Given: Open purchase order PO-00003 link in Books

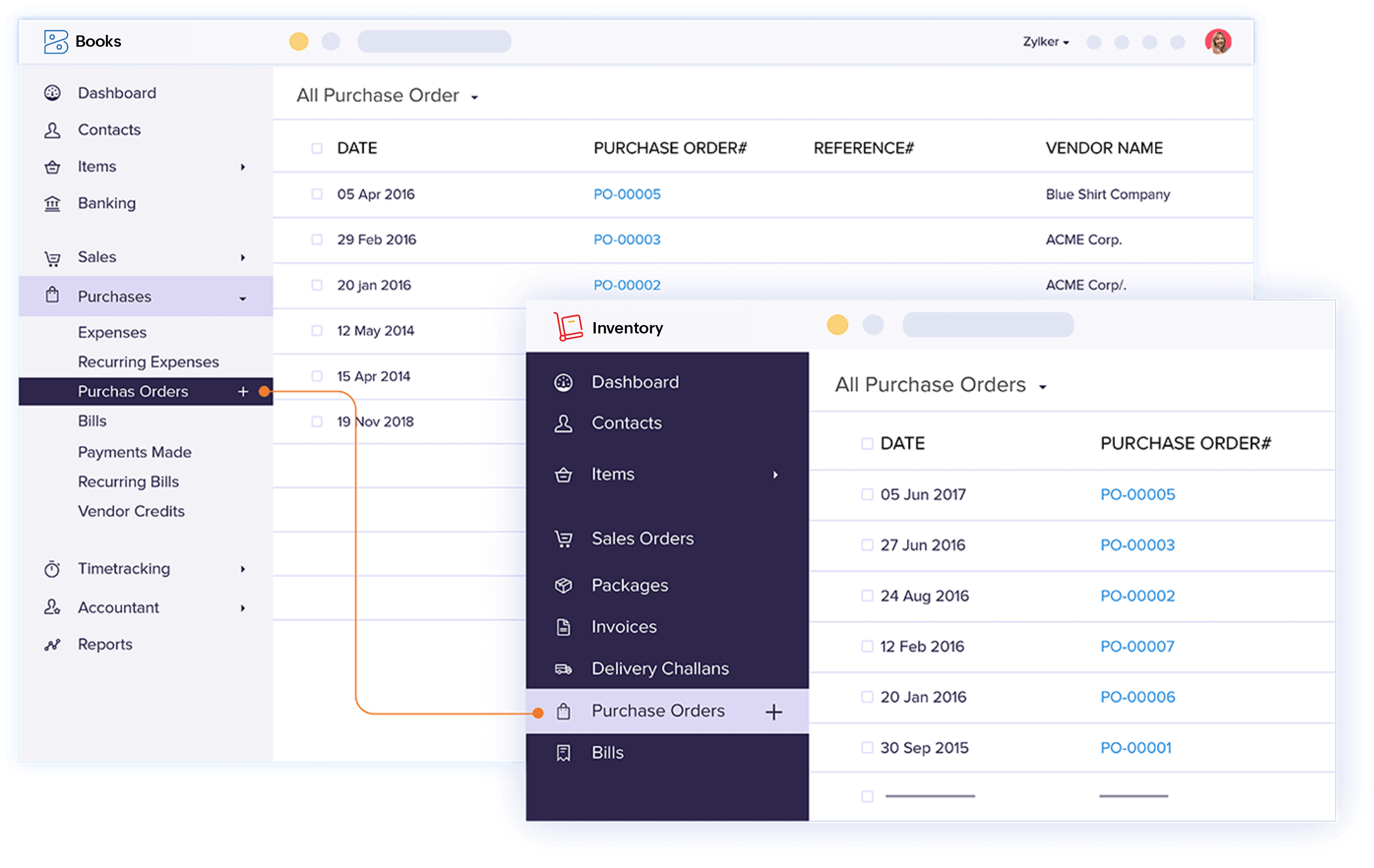Looking at the screenshot, I should [627, 239].
